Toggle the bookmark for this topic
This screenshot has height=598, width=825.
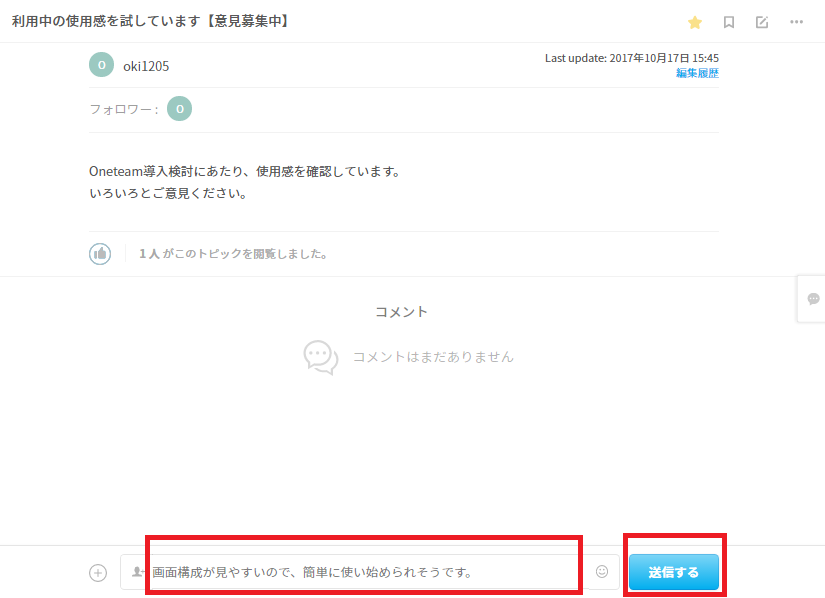(x=731, y=22)
